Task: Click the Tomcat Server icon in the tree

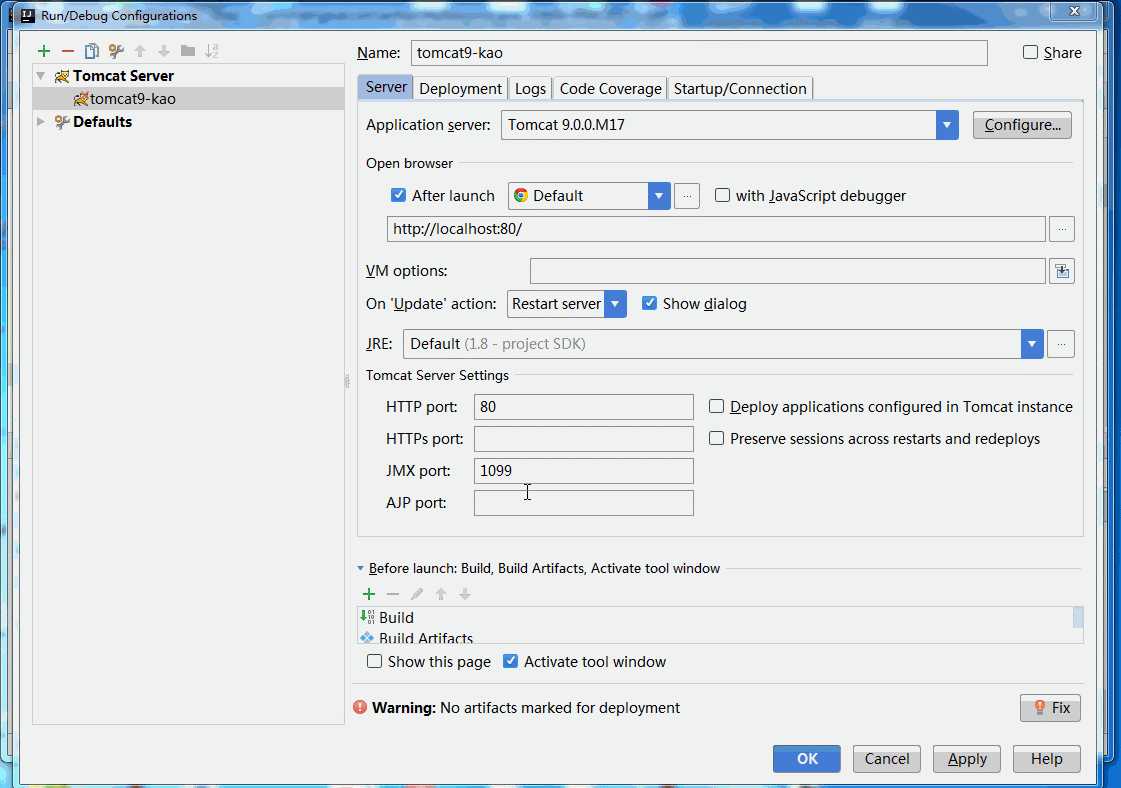Action: click(x=62, y=76)
